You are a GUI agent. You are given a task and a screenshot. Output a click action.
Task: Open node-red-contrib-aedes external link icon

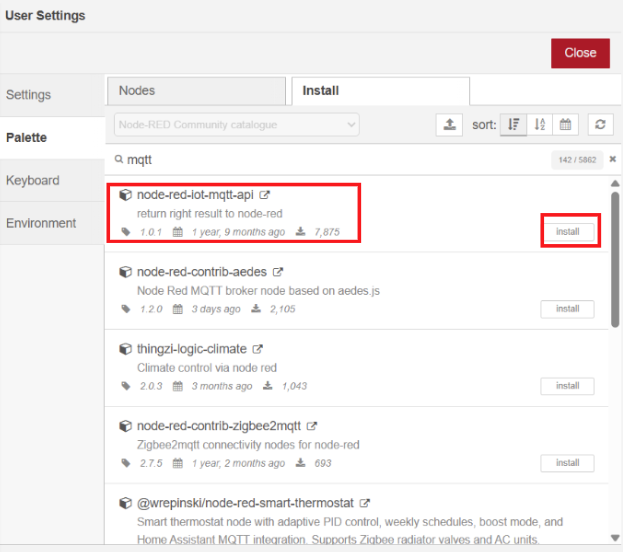pos(278,271)
